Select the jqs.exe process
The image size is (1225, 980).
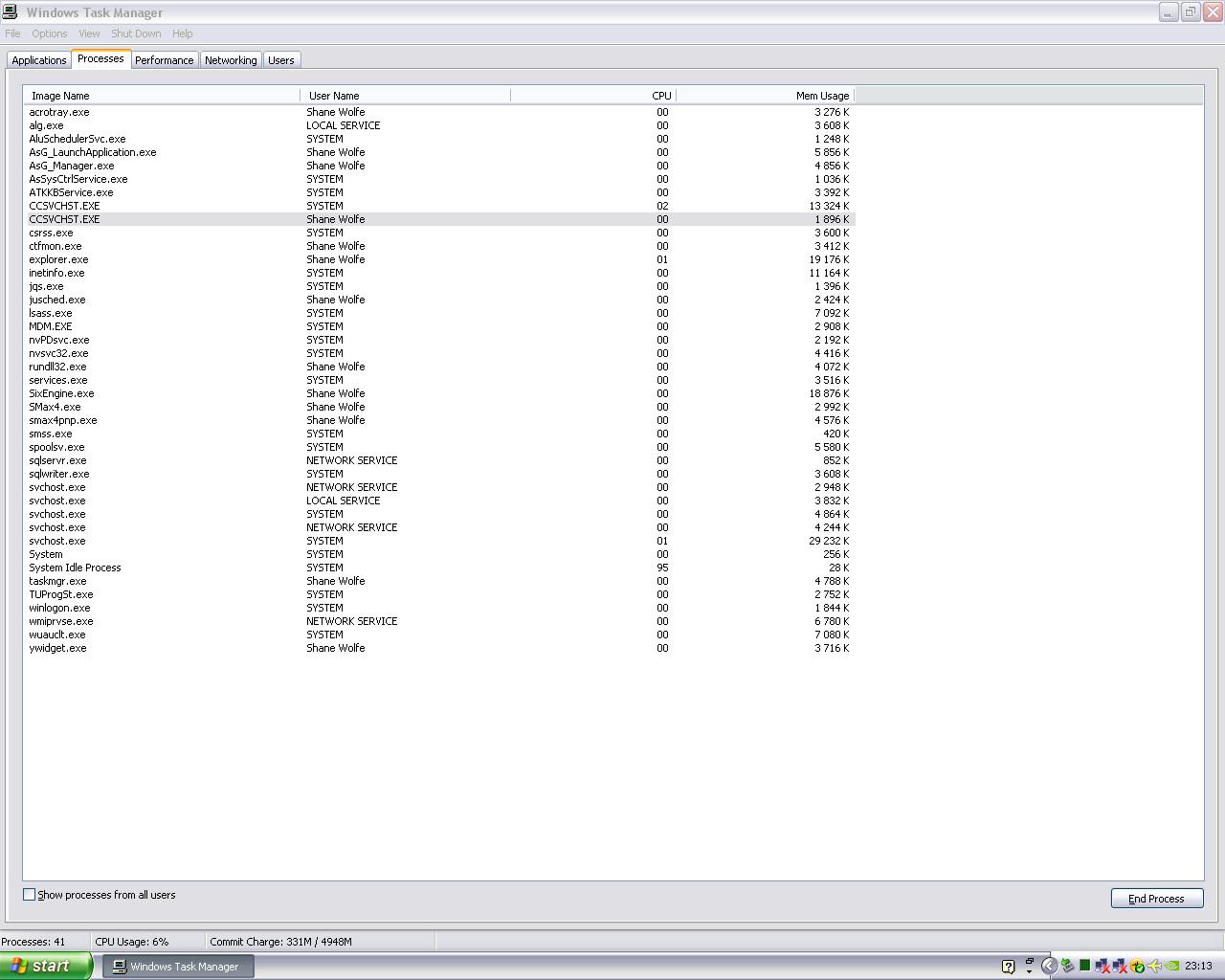[x=439, y=286]
